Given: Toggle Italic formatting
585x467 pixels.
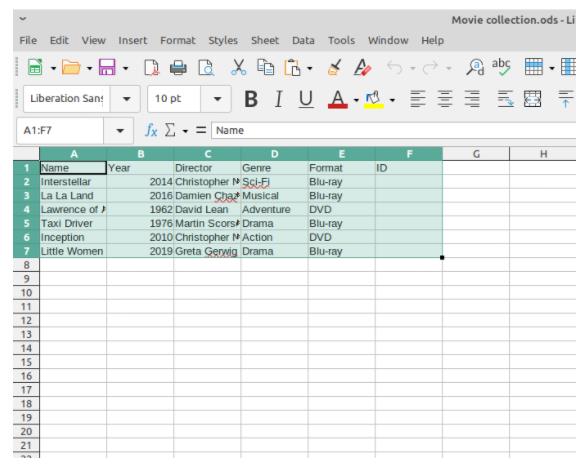Looking at the screenshot, I should [278, 99].
